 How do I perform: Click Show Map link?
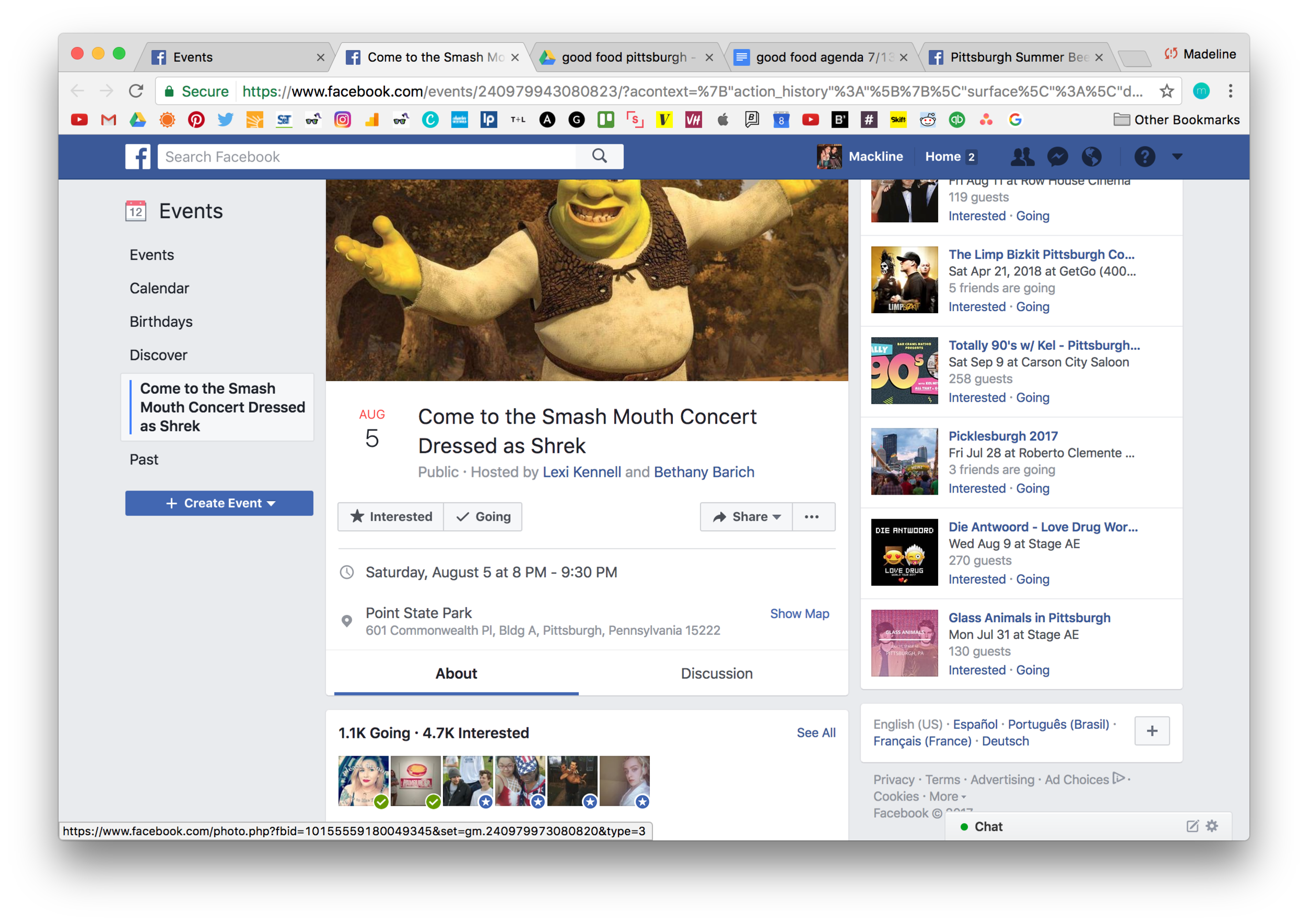pos(799,614)
